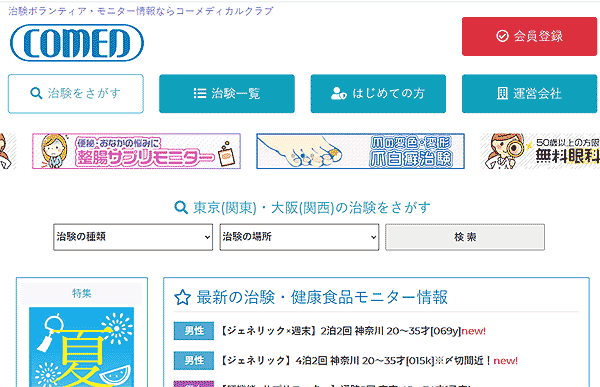Click the star icon beside 最新の治験
Image resolution: width=600 pixels, height=387 pixels.
(182, 297)
